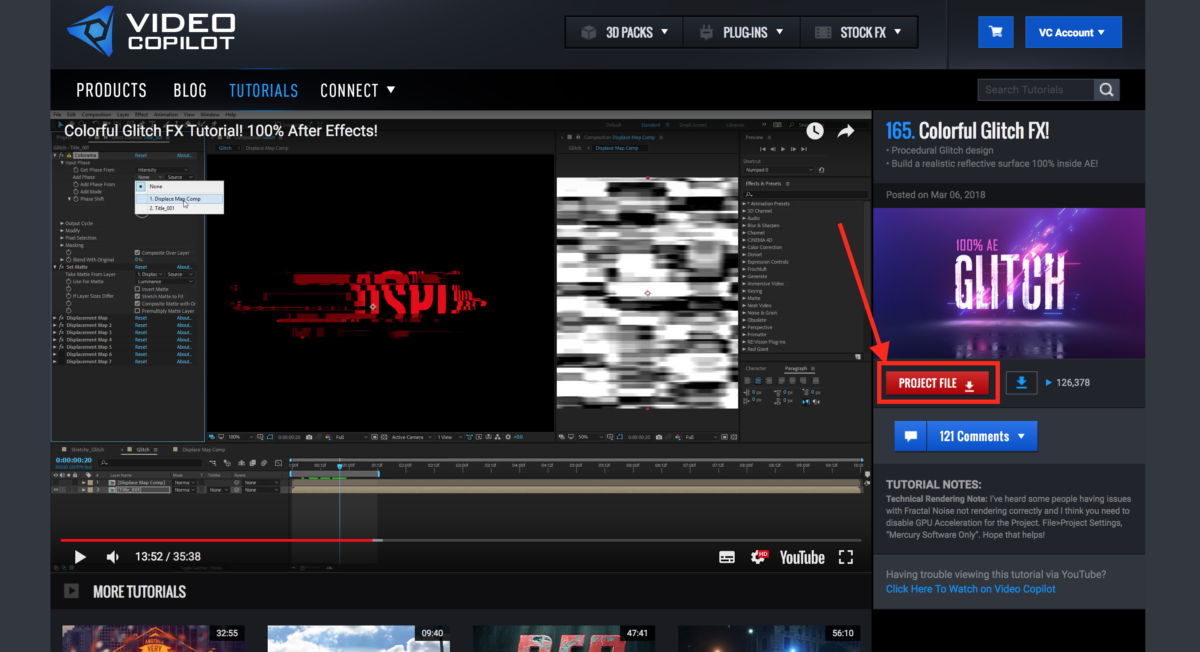Click the YouTube share arrow icon
Screen dimensions: 1200x652
[x=846, y=131]
